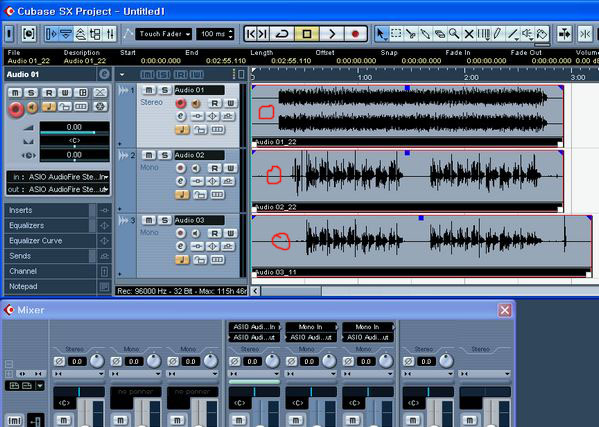The image size is (599, 427).
Task: Open Inspector edit channel settings icon
Action: [104, 74]
